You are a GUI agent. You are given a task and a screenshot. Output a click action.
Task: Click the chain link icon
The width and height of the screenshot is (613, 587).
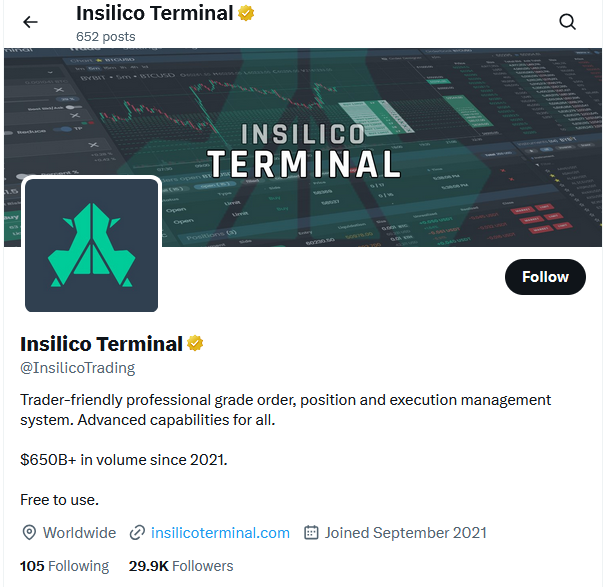click(x=137, y=533)
